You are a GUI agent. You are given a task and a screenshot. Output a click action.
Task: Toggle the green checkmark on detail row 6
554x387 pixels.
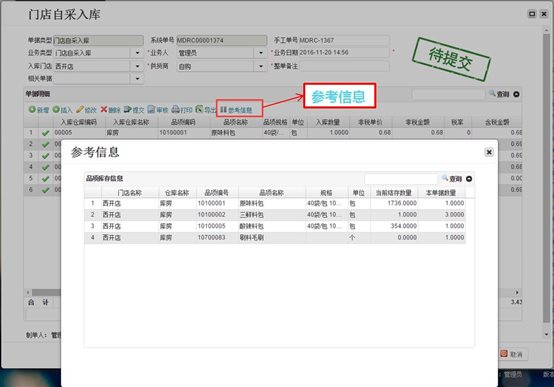click(45, 190)
